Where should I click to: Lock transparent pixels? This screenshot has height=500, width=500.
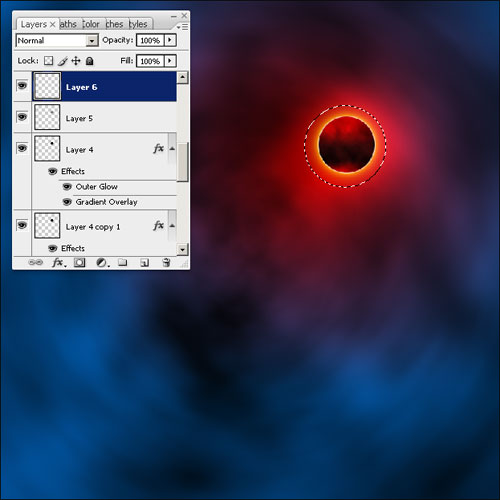49,61
